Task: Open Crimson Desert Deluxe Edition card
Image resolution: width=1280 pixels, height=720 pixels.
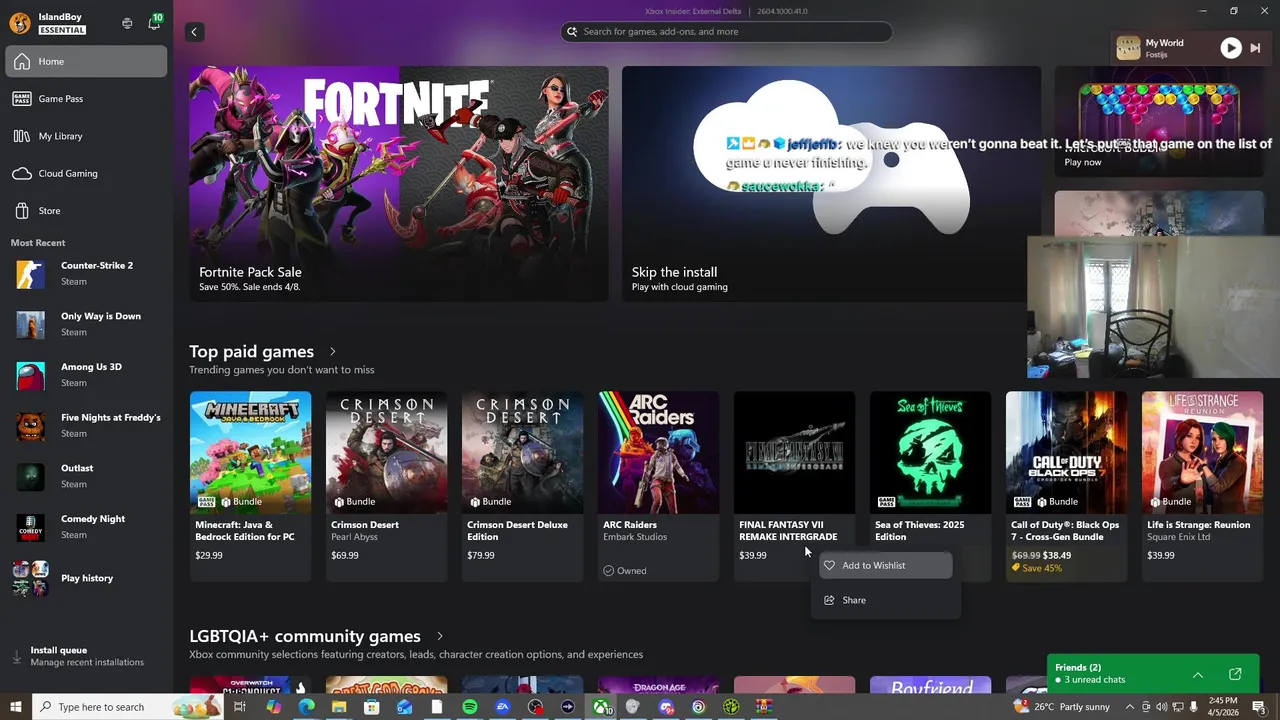Action: point(522,486)
